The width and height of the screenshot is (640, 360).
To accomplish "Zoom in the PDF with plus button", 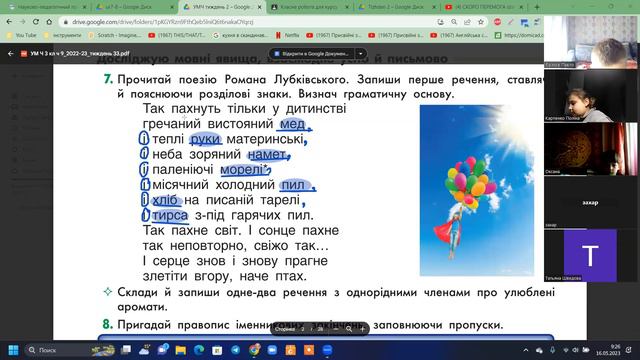I will pyautogui.click(x=362, y=329).
